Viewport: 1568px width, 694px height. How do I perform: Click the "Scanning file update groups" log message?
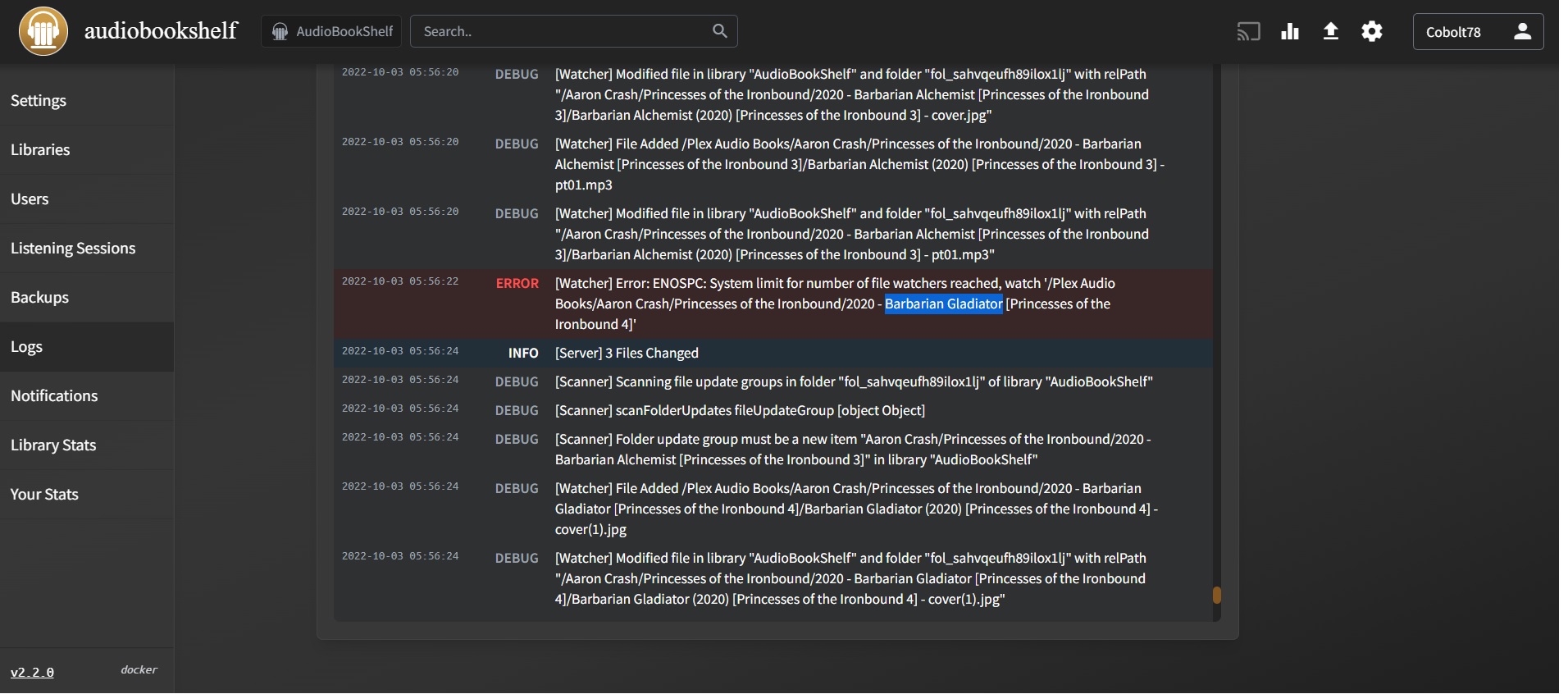tap(854, 381)
